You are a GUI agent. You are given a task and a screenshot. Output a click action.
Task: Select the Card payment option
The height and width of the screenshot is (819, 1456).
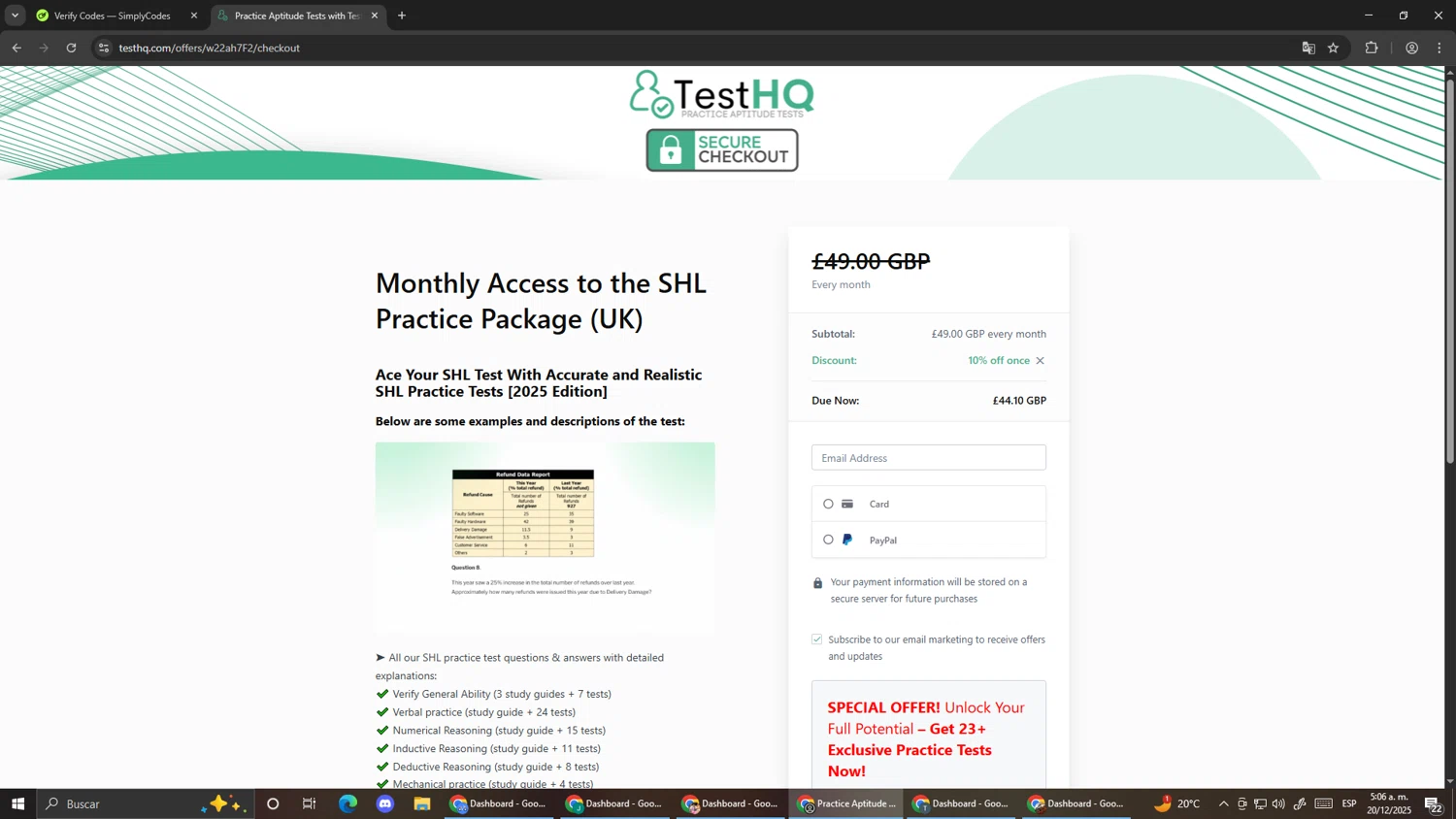tap(828, 504)
